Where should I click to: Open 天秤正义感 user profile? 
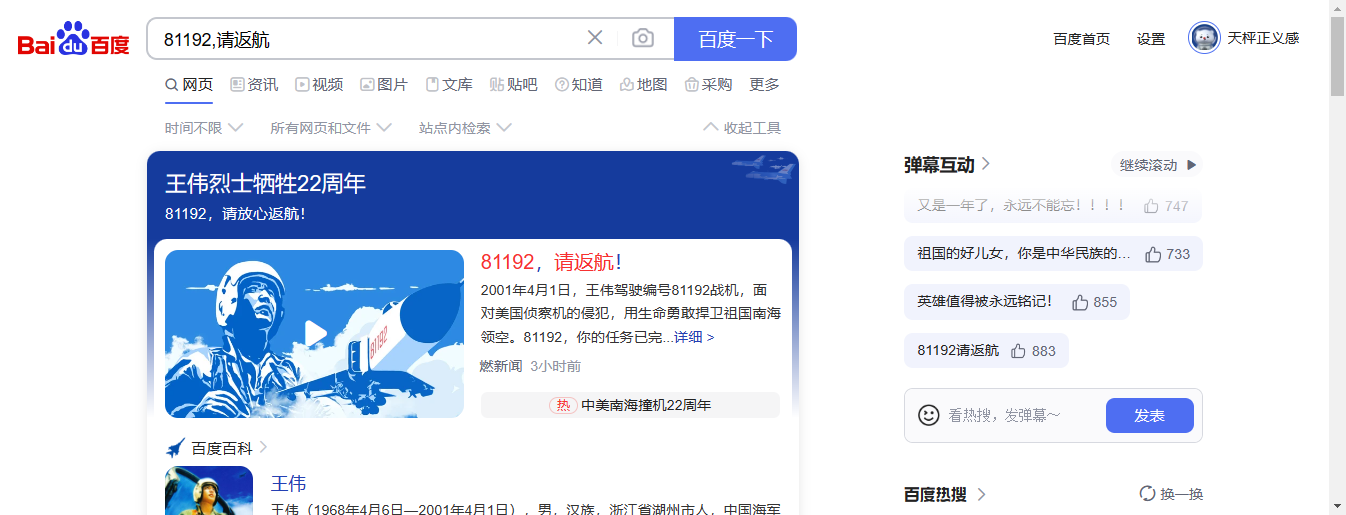coord(1263,38)
